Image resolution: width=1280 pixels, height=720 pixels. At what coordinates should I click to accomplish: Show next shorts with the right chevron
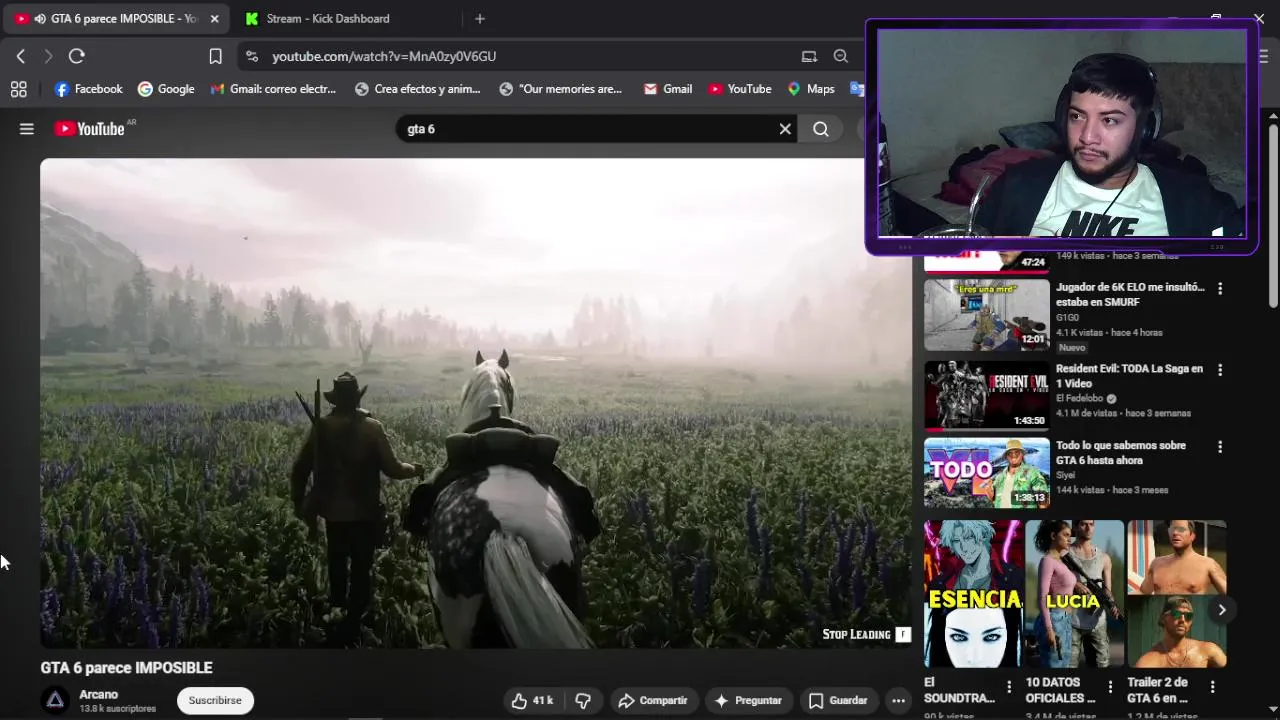[x=1221, y=609]
